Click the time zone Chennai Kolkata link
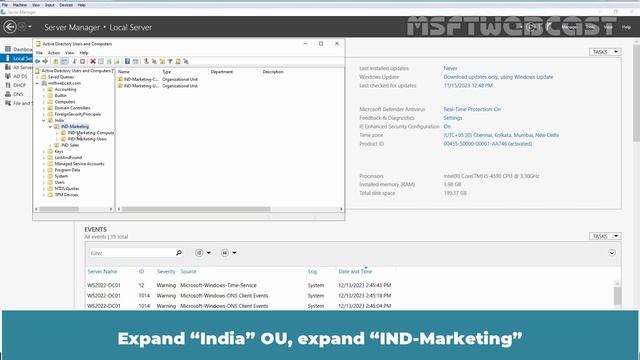Viewport: 640px width, 360px height. point(501,135)
